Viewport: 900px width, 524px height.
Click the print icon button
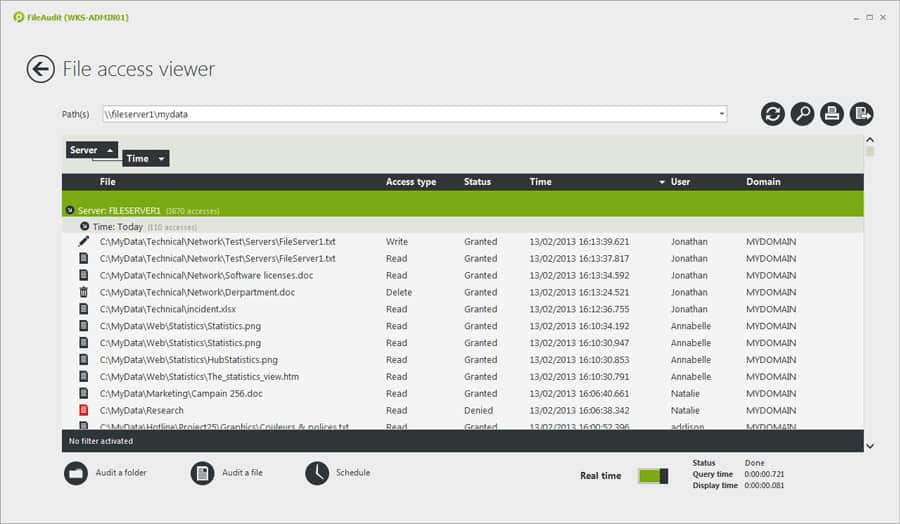point(832,114)
